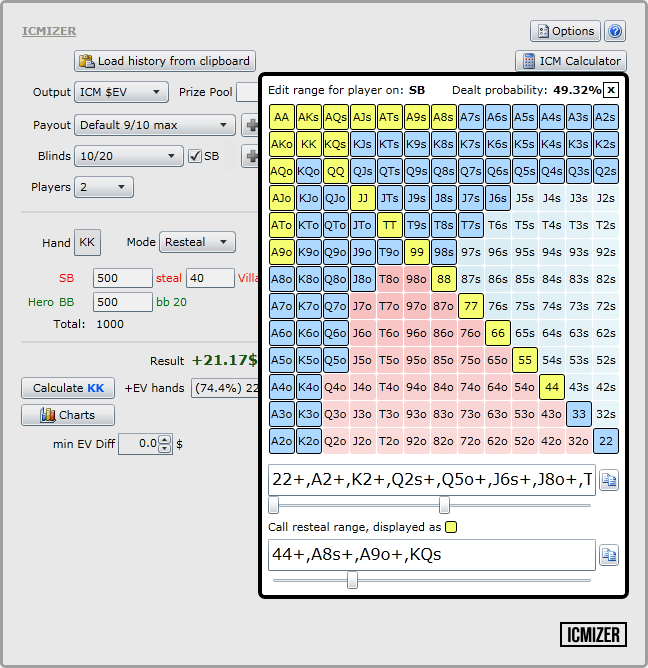This screenshot has height=668, width=648.
Task: Select the Q4o hand cell
Action: pyautogui.click(x=336, y=387)
